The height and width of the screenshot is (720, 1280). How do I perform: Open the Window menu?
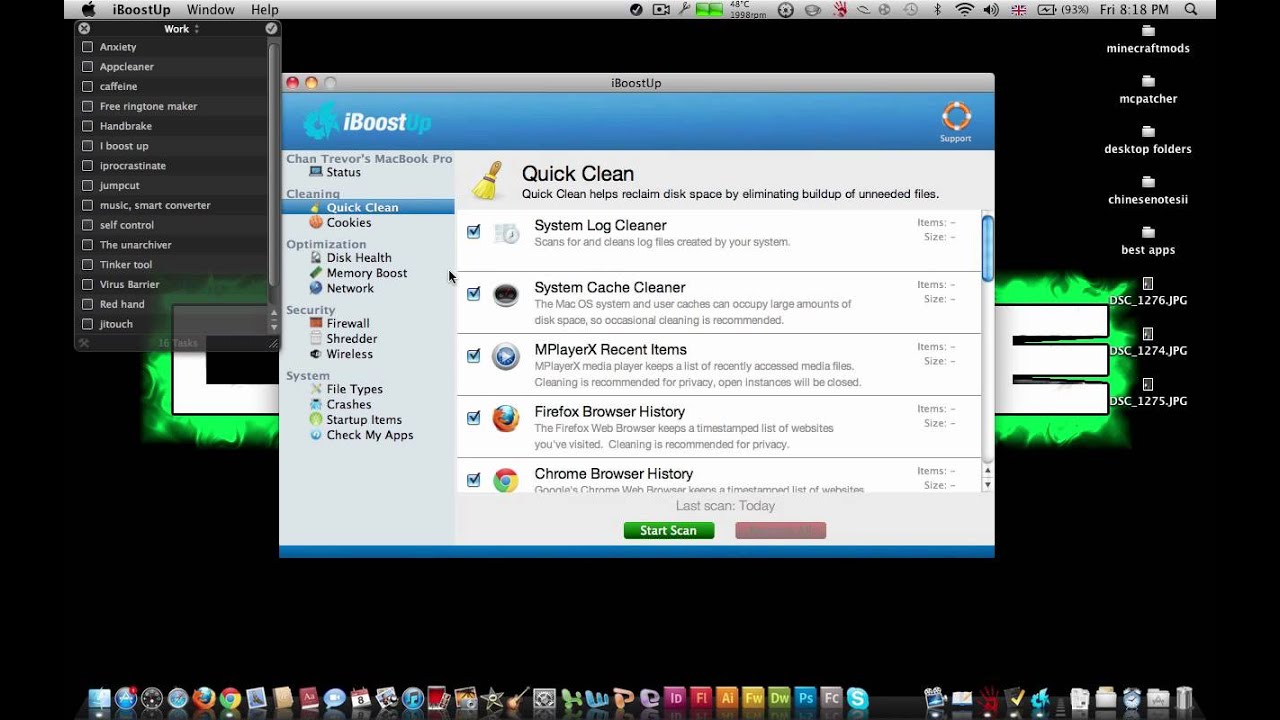pos(211,9)
